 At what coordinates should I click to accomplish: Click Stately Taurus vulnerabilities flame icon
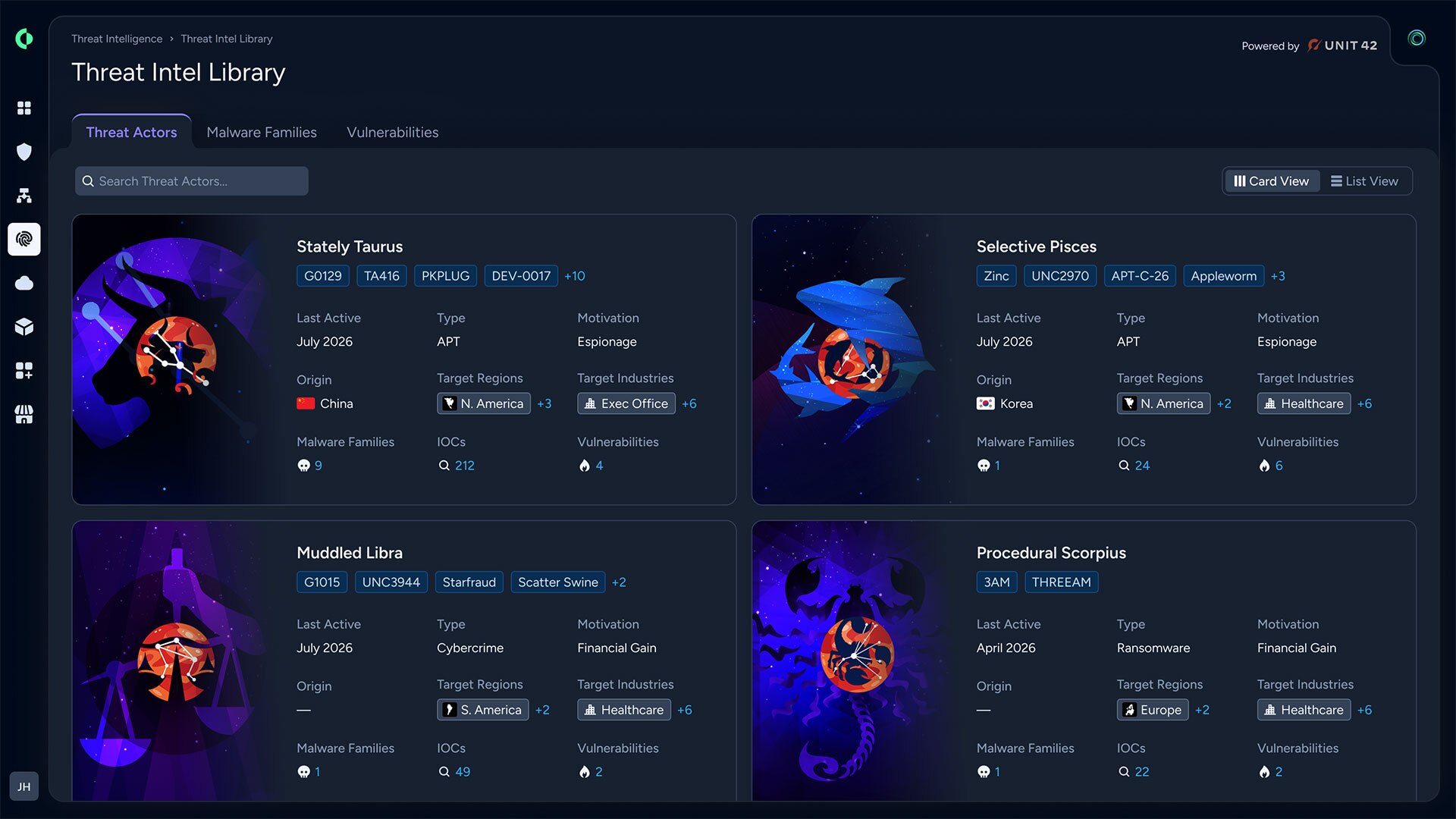click(x=585, y=466)
